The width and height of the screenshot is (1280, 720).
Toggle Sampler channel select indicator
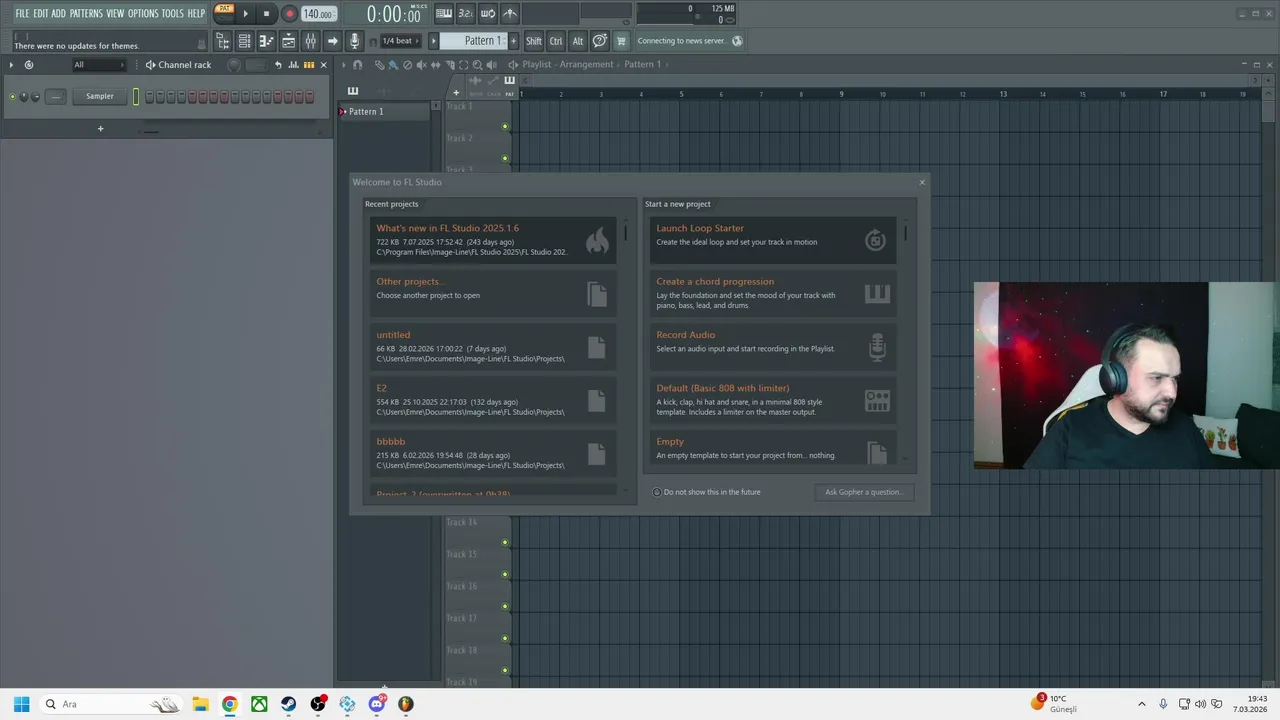click(136, 97)
